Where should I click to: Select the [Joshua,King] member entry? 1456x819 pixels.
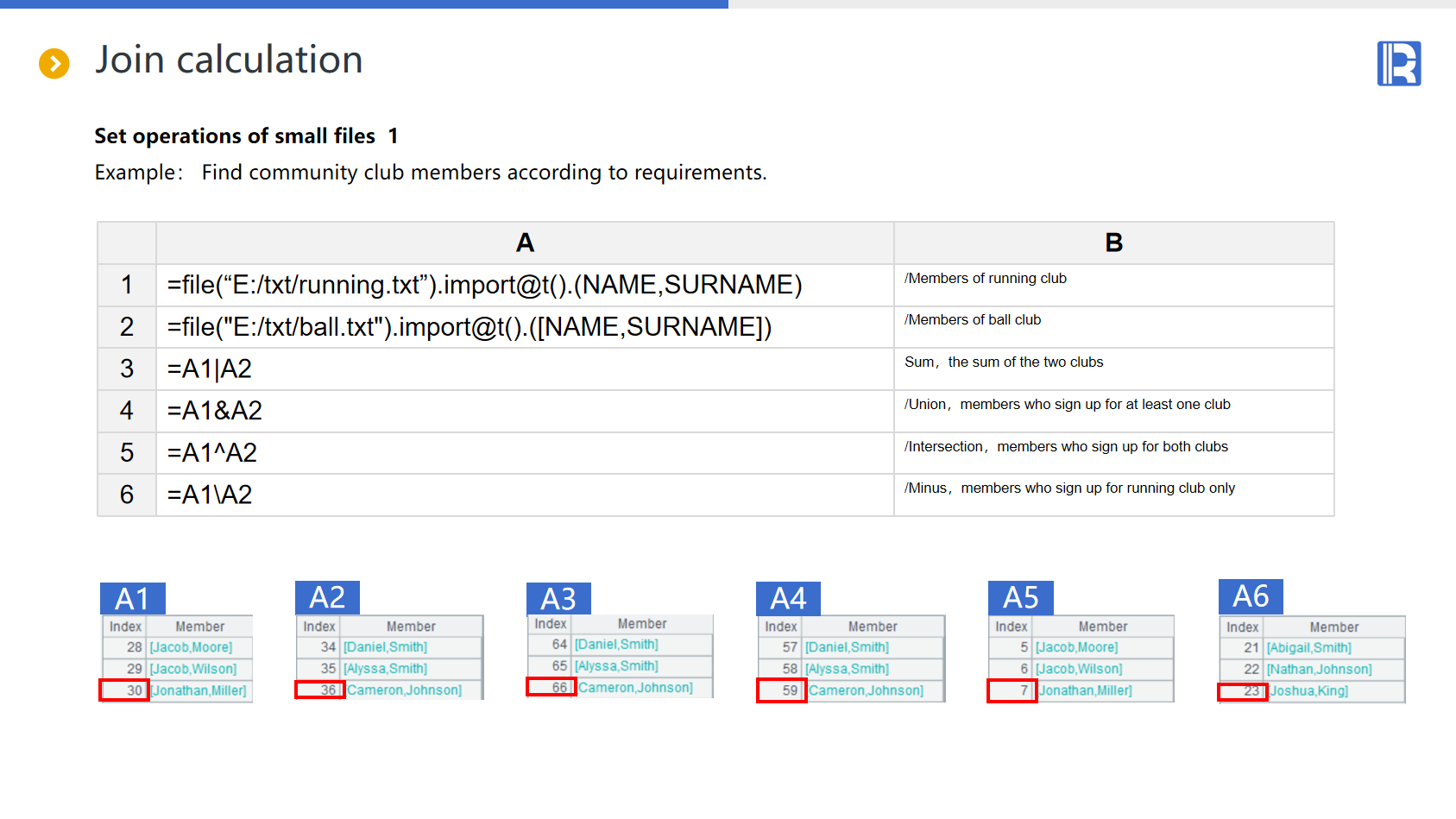pos(1308,691)
